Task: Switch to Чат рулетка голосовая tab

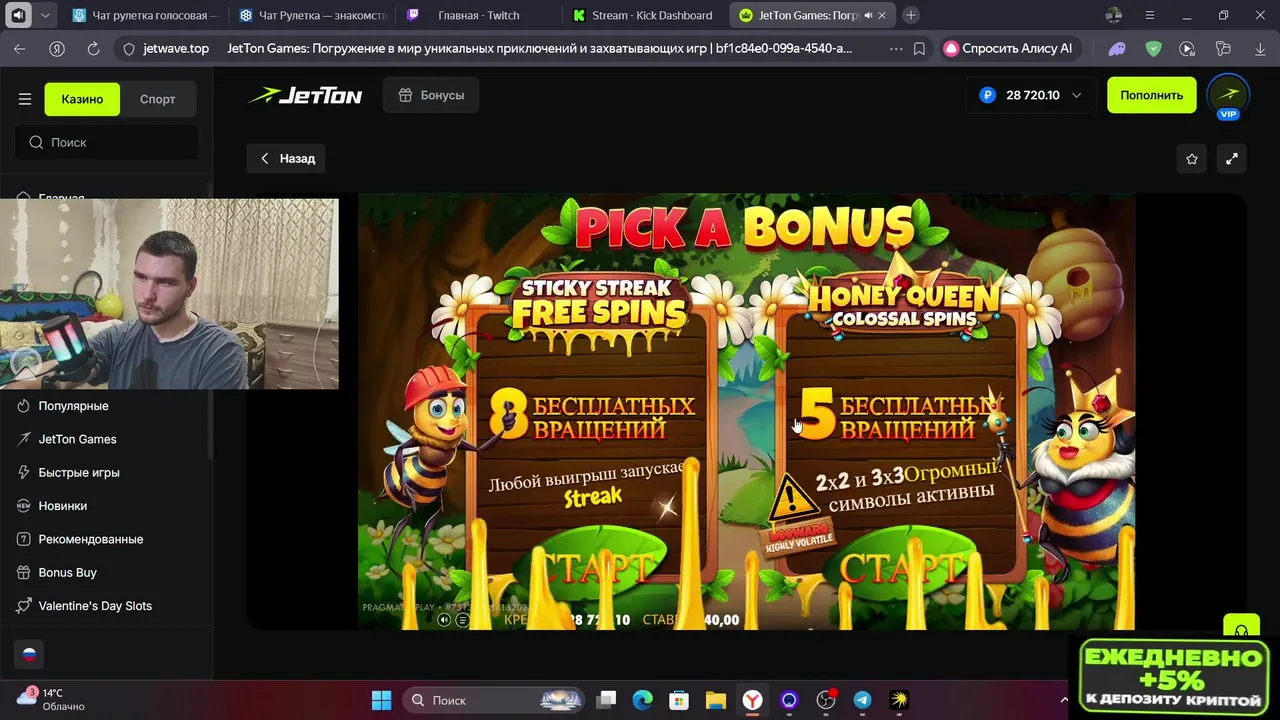Action: point(146,15)
